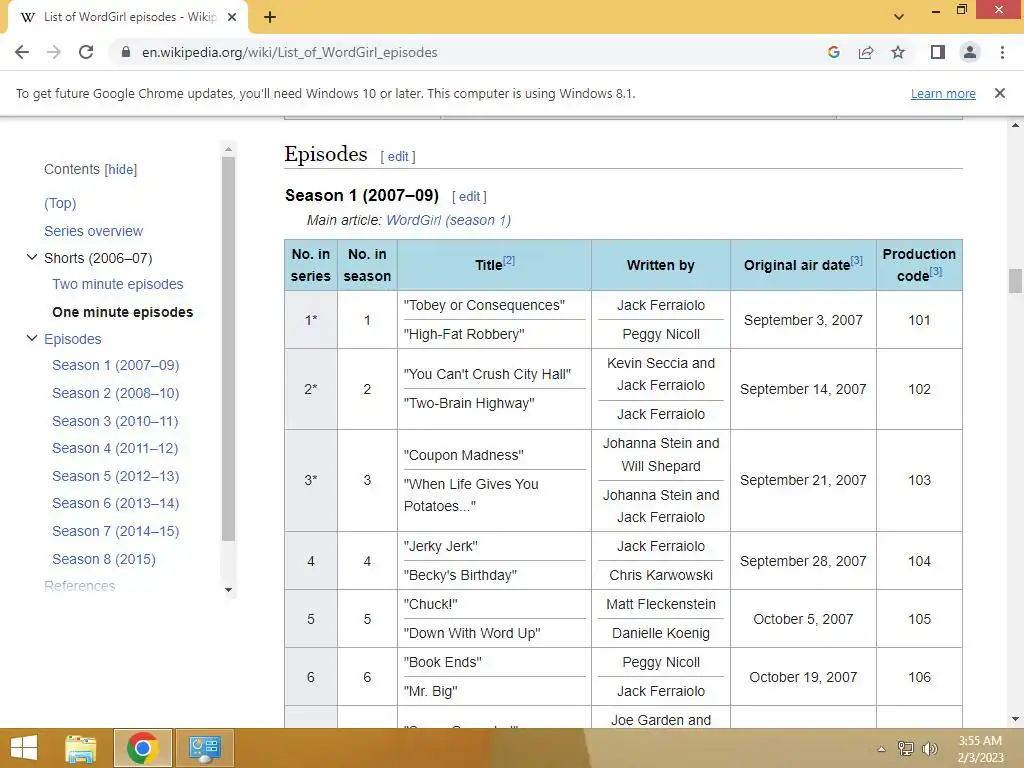Select One minute episodes in contents
The width and height of the screenshot is (1024, 768).
click(x=123, y=312)
